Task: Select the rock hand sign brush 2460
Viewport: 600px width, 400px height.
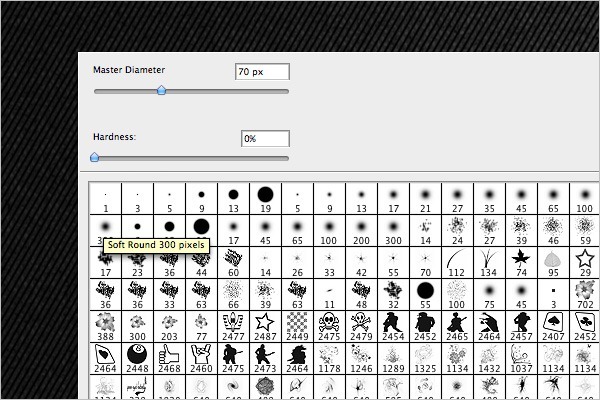Action: click(x=201, y=359)
